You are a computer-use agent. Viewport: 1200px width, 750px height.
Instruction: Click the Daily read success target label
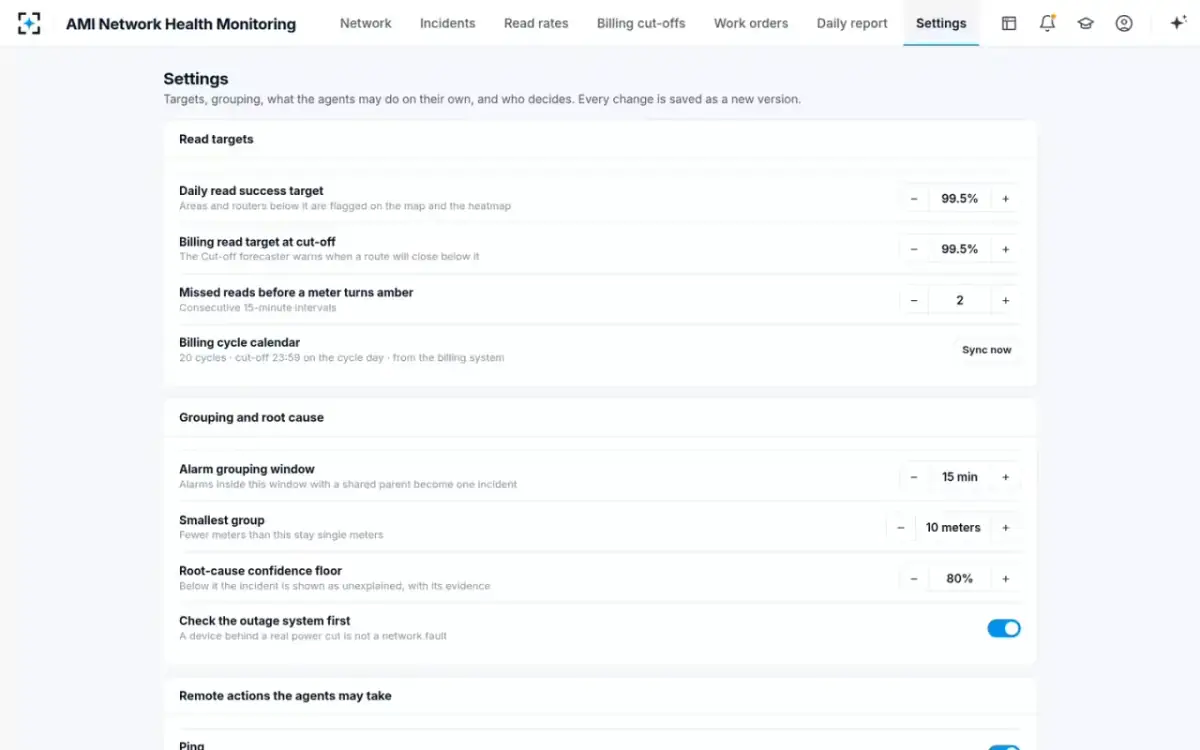pyautogui.click(x=251, y=190)
